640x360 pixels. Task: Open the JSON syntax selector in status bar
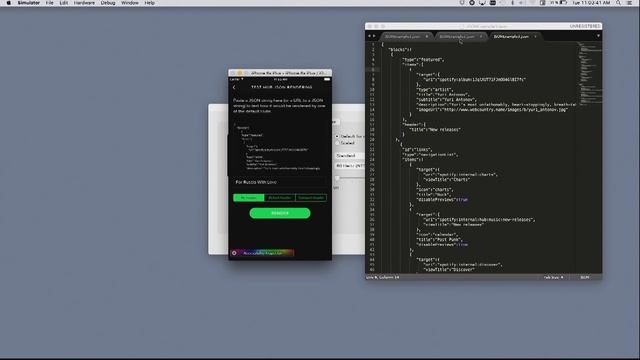(585, 278)
